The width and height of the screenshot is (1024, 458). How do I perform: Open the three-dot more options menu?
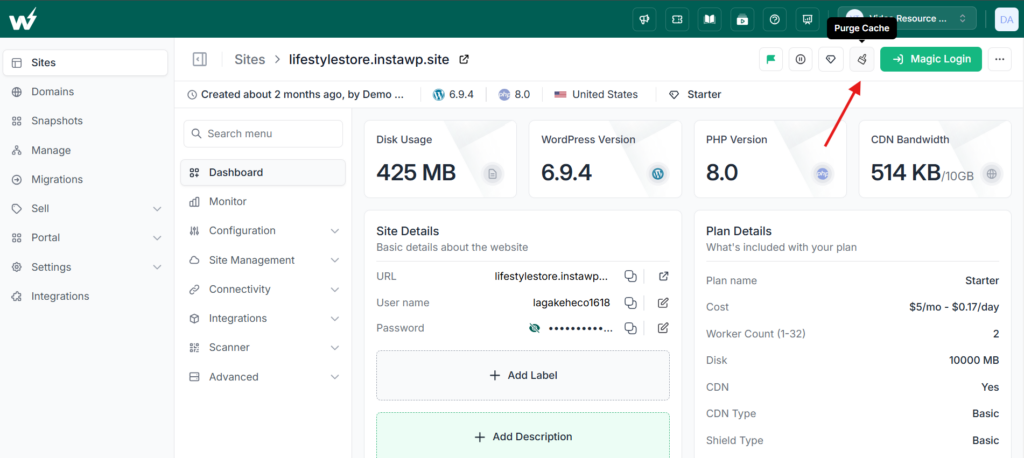(999, 59)
